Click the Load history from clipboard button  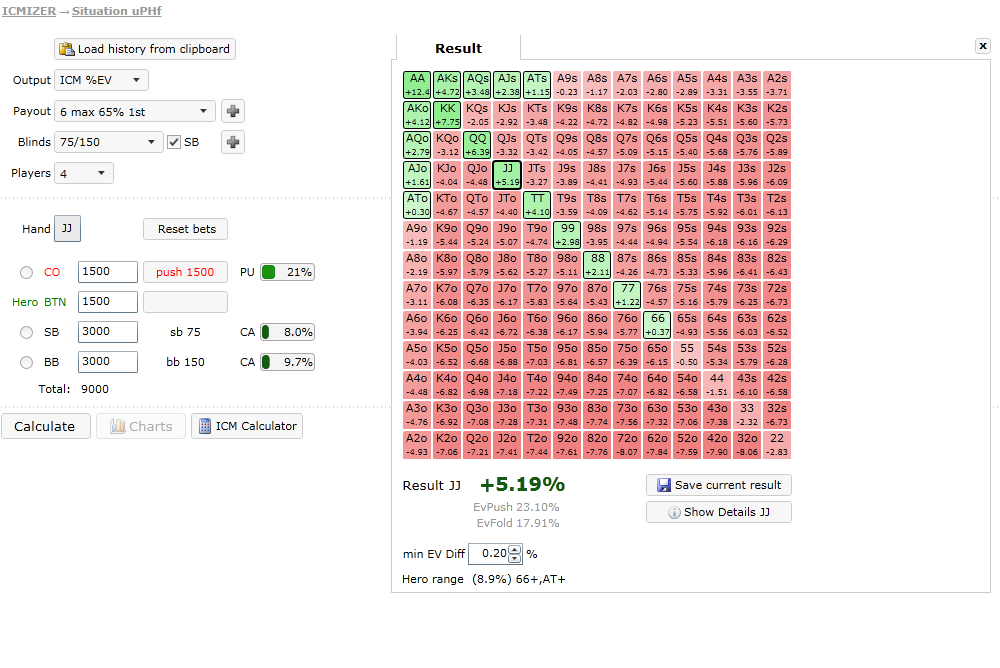pos(145,49)
